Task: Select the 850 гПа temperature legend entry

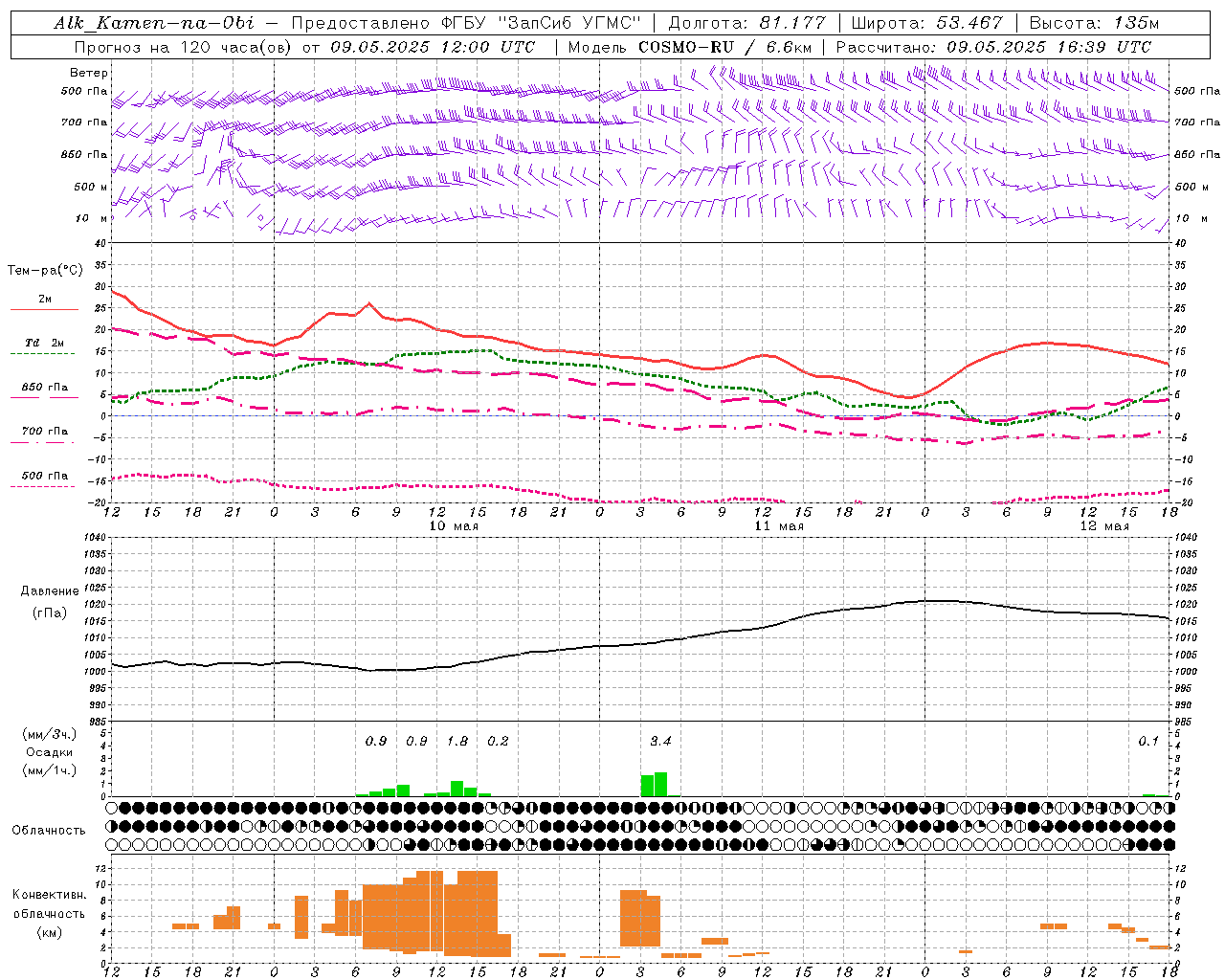Action: [45, 387]
